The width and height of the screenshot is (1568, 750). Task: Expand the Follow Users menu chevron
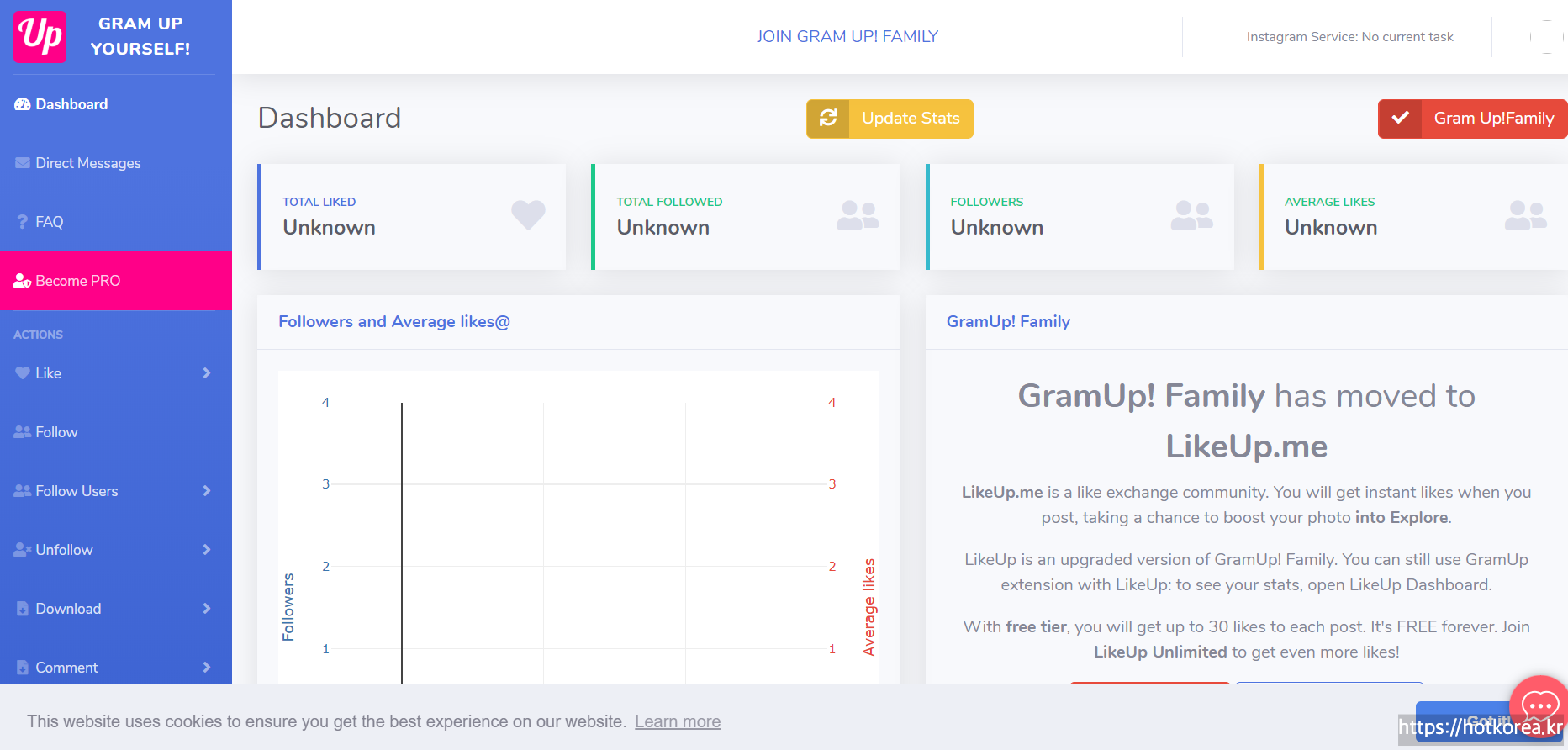(207, 491)
